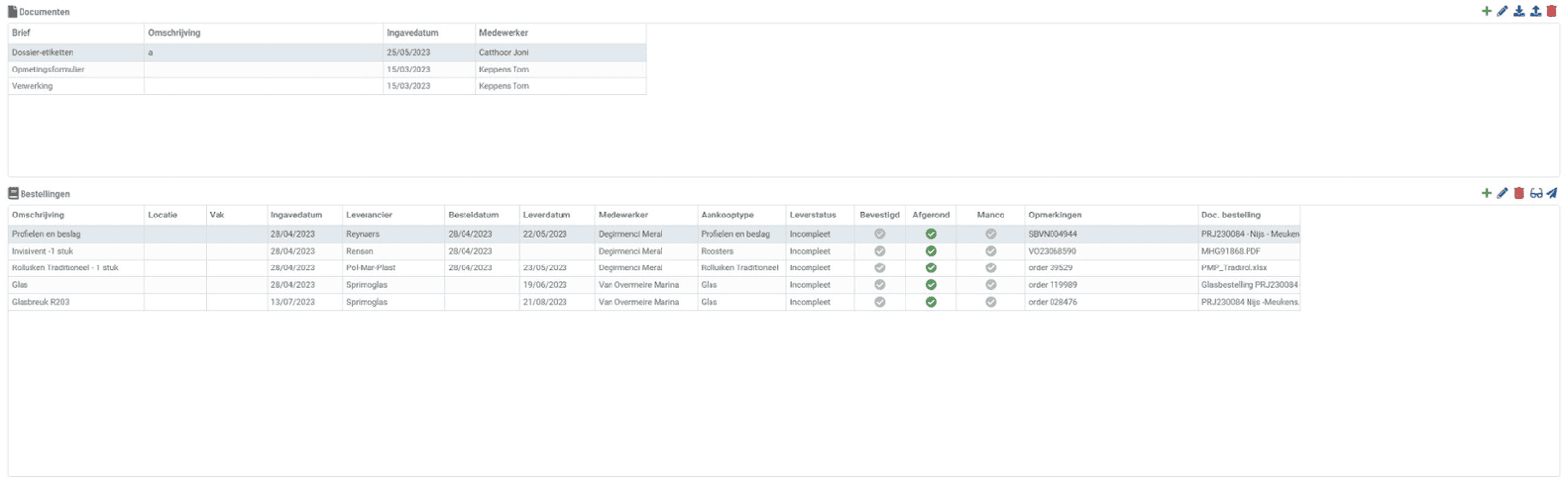Open the PMP_Tradirol.xlsx order document
Image resolution: width=1568 pixels, height=482 pixels.
[x=1234, y=267]
